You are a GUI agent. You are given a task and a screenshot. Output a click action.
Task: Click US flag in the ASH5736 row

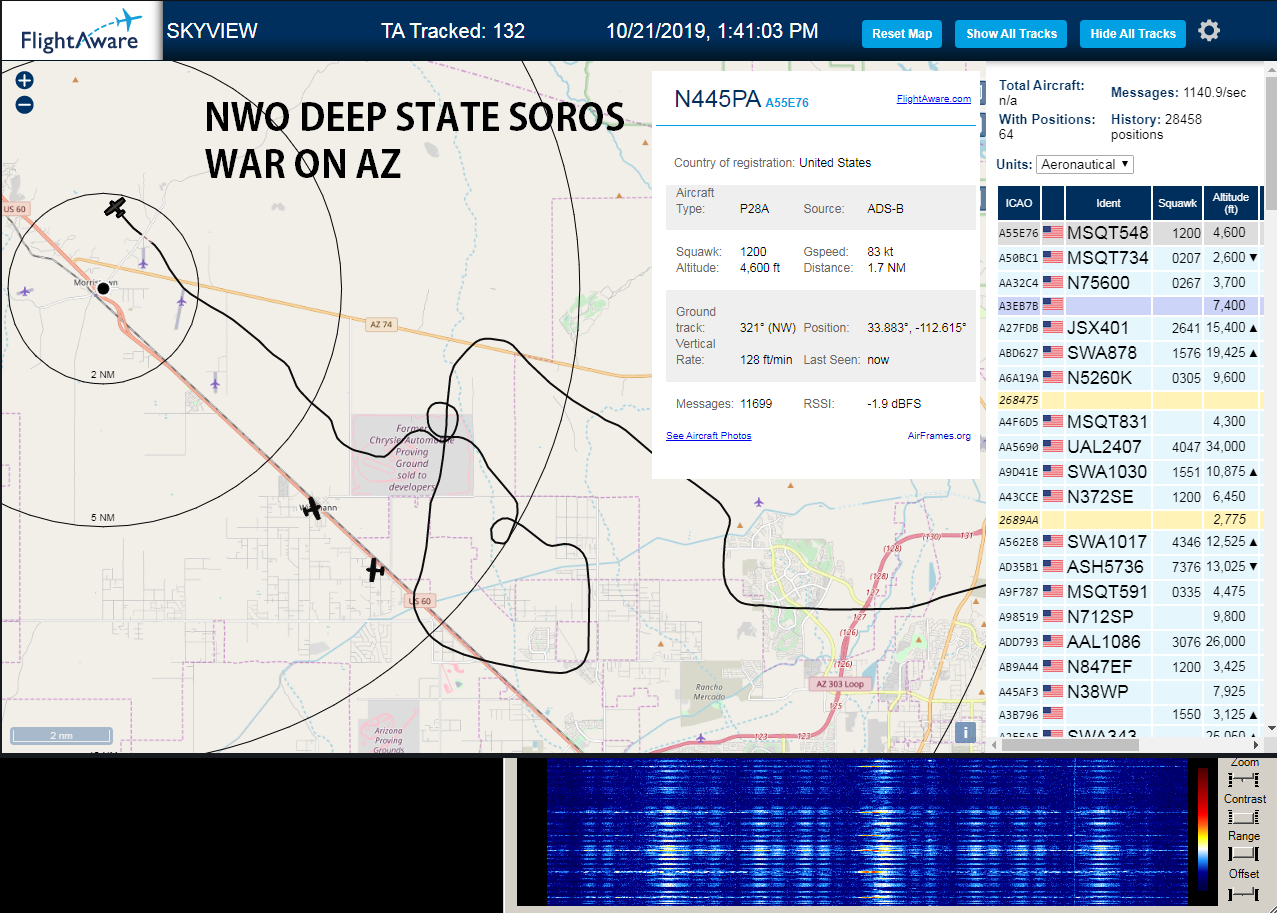point(1052,567)
